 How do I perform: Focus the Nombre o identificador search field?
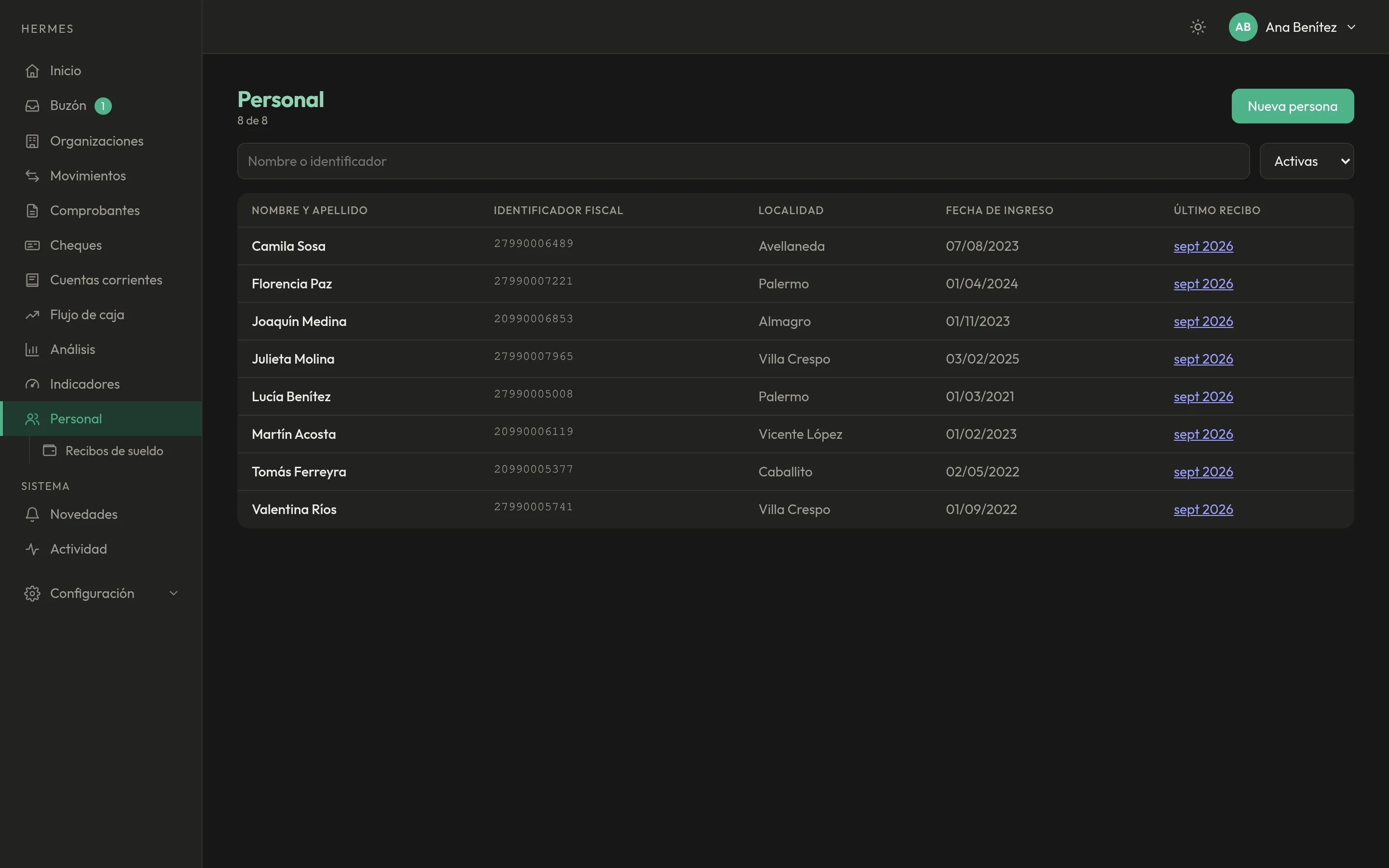(743, 162)
